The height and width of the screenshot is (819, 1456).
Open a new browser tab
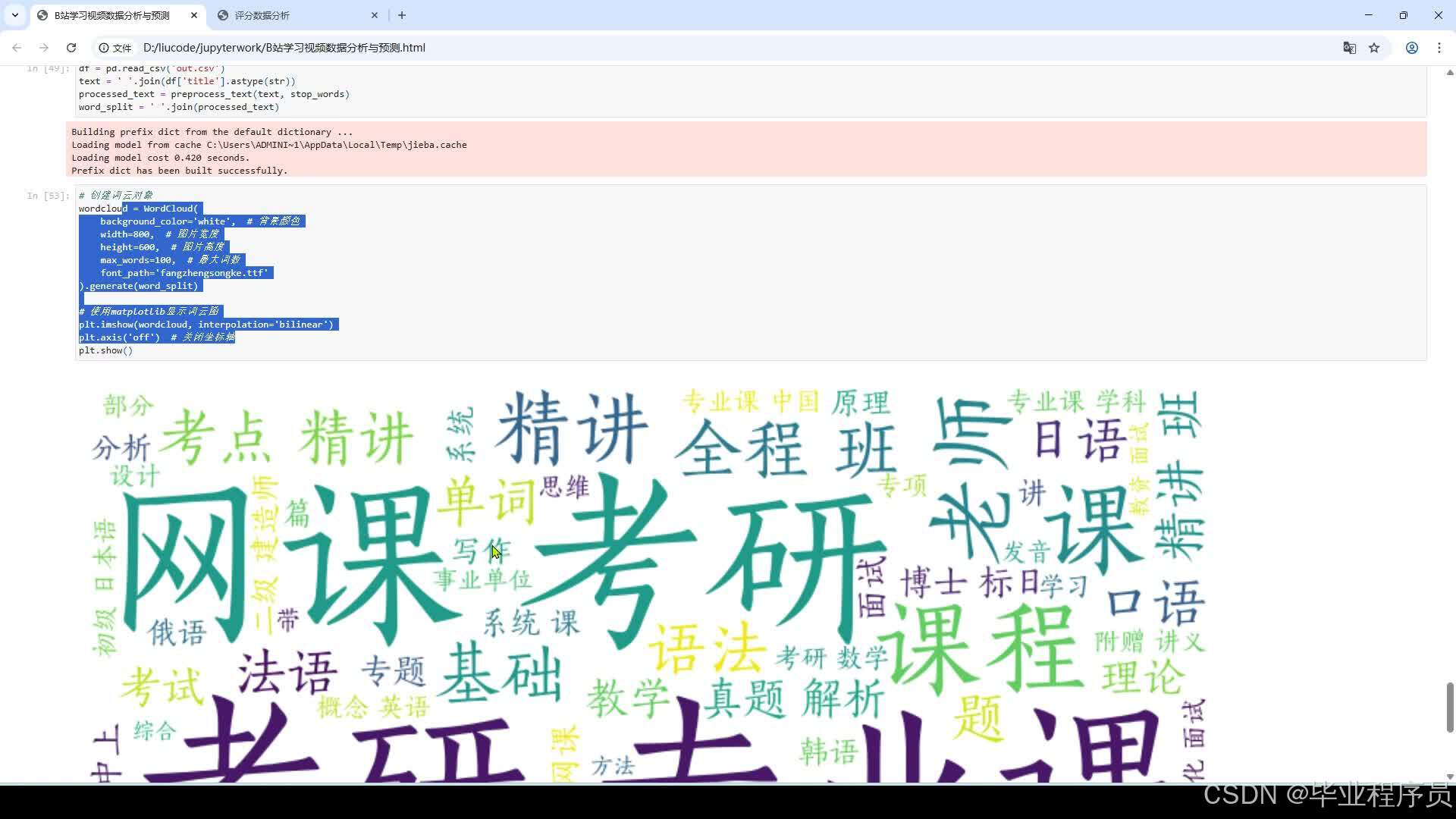[402, 15]
